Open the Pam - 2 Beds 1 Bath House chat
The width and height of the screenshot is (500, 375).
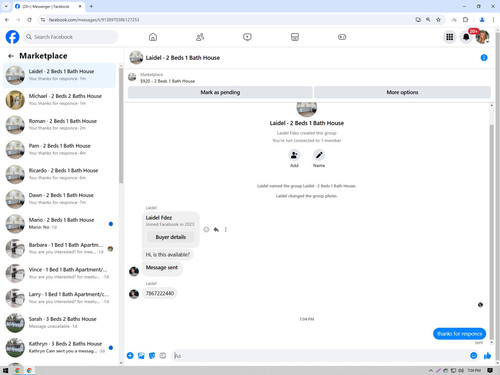(x=59, y=149)
